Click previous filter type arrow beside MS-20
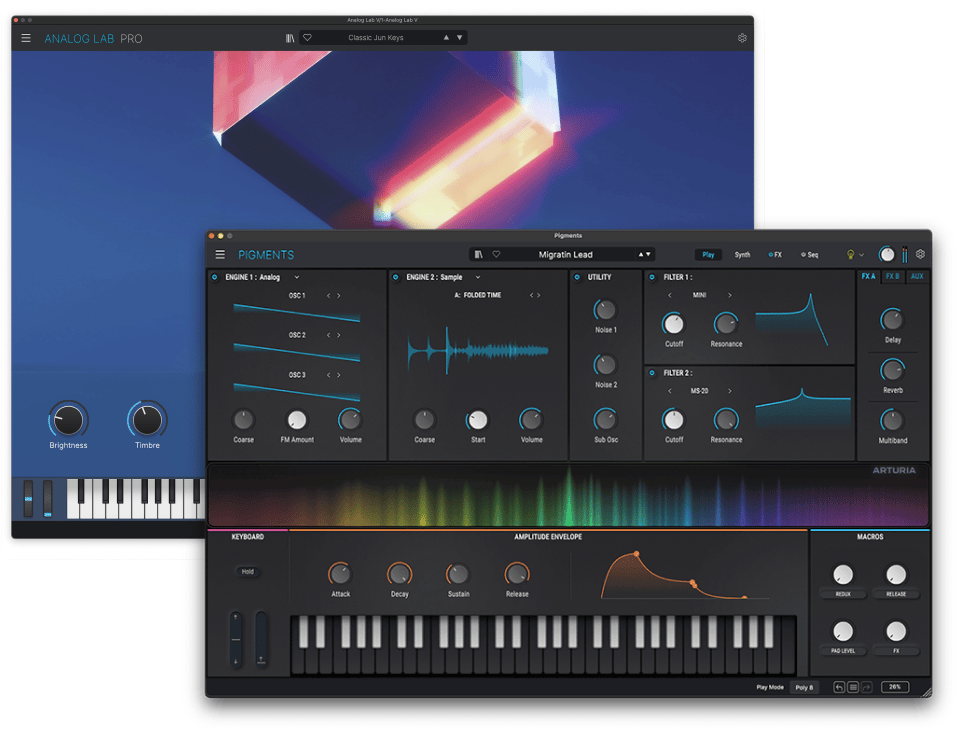The image size is (972, 731). 669,391
